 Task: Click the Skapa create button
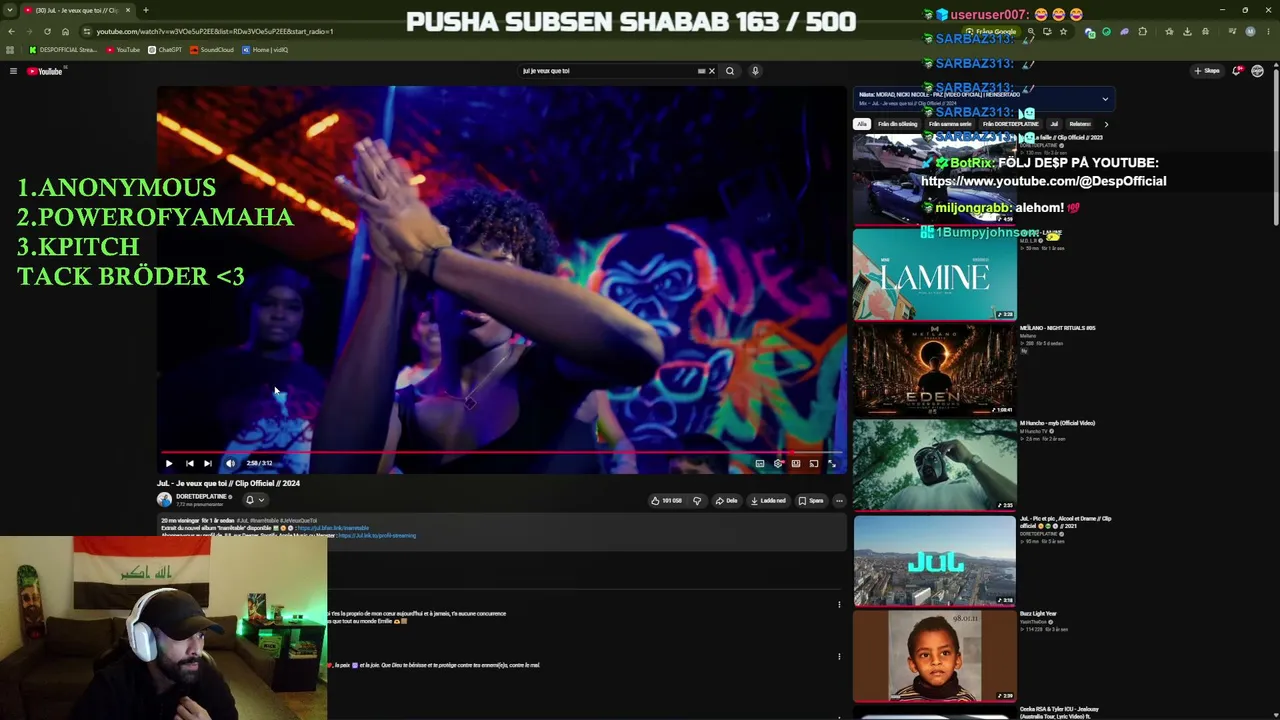[1207, 71]
